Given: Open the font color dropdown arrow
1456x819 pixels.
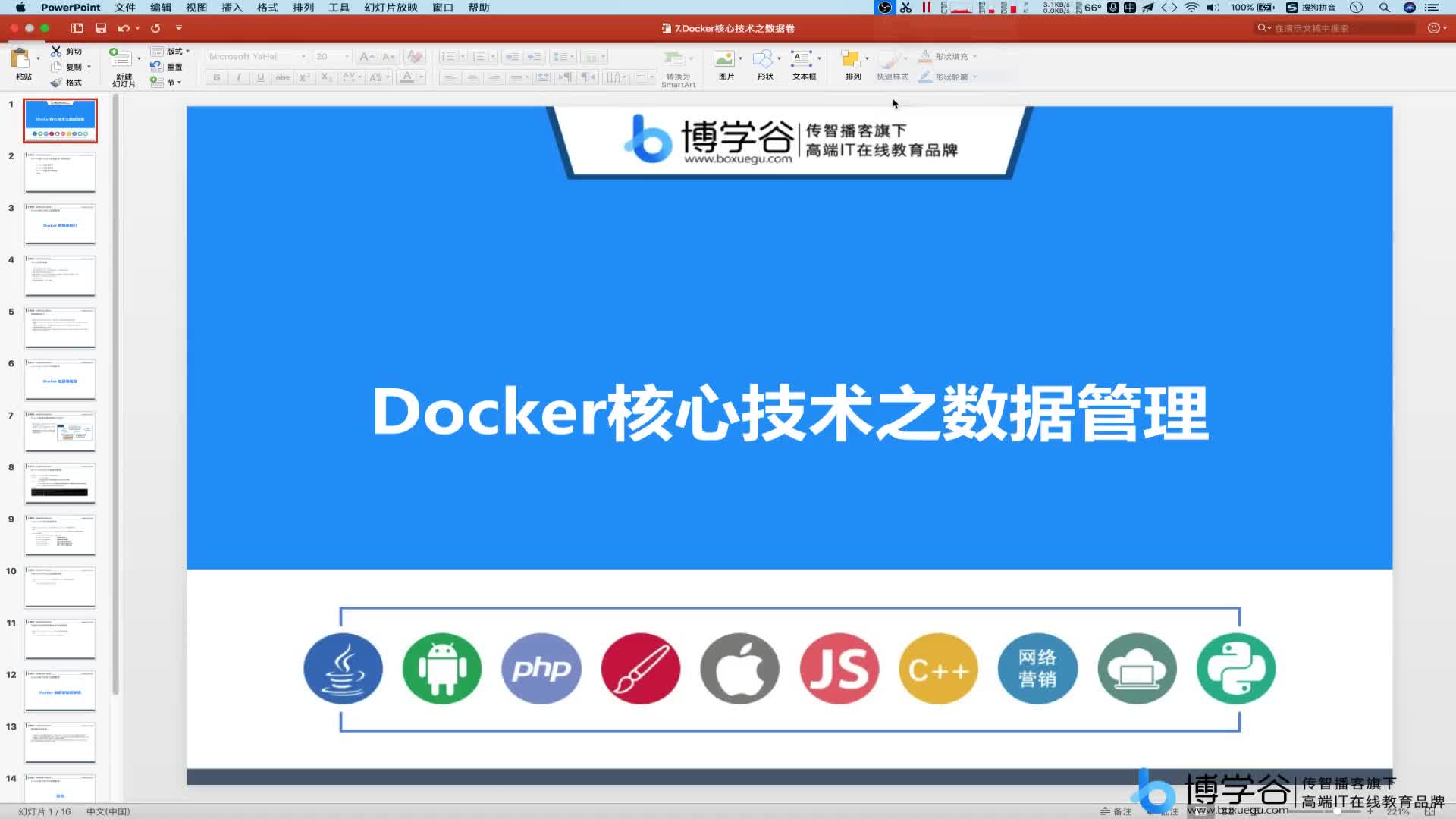Looking at the screenshot, I should (x=422, y=77).
